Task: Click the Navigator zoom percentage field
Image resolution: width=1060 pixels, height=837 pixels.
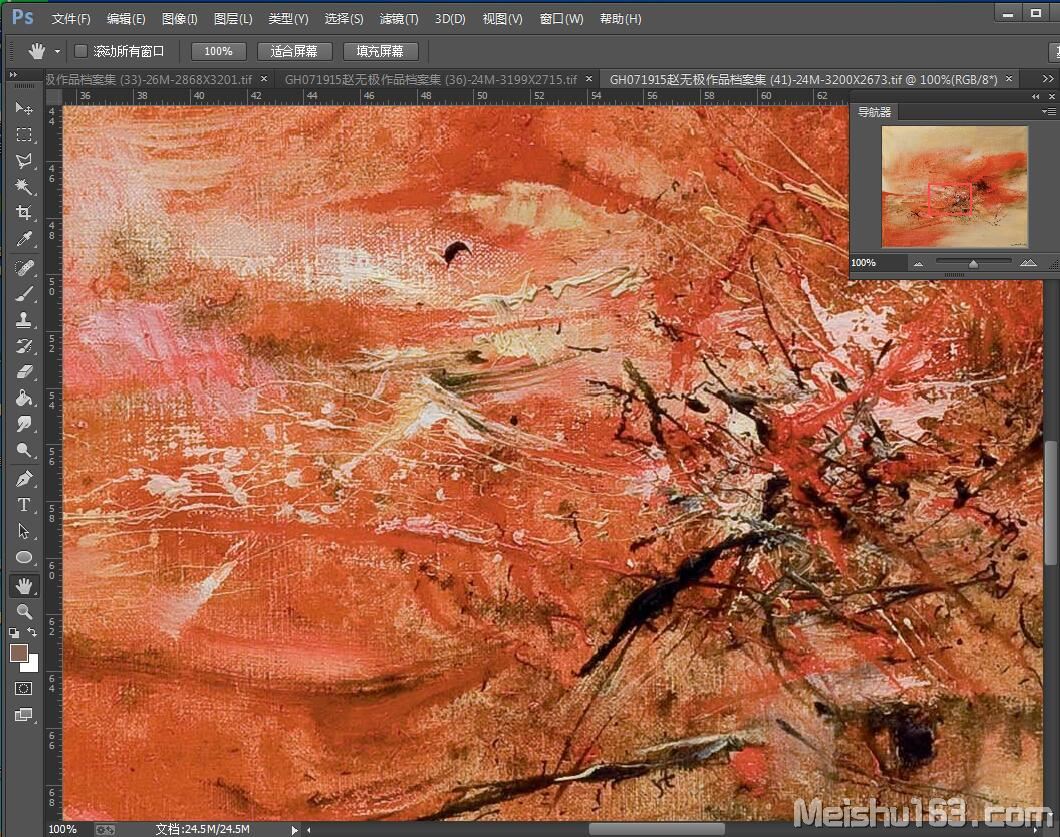Action: click(x=876, y=263)
